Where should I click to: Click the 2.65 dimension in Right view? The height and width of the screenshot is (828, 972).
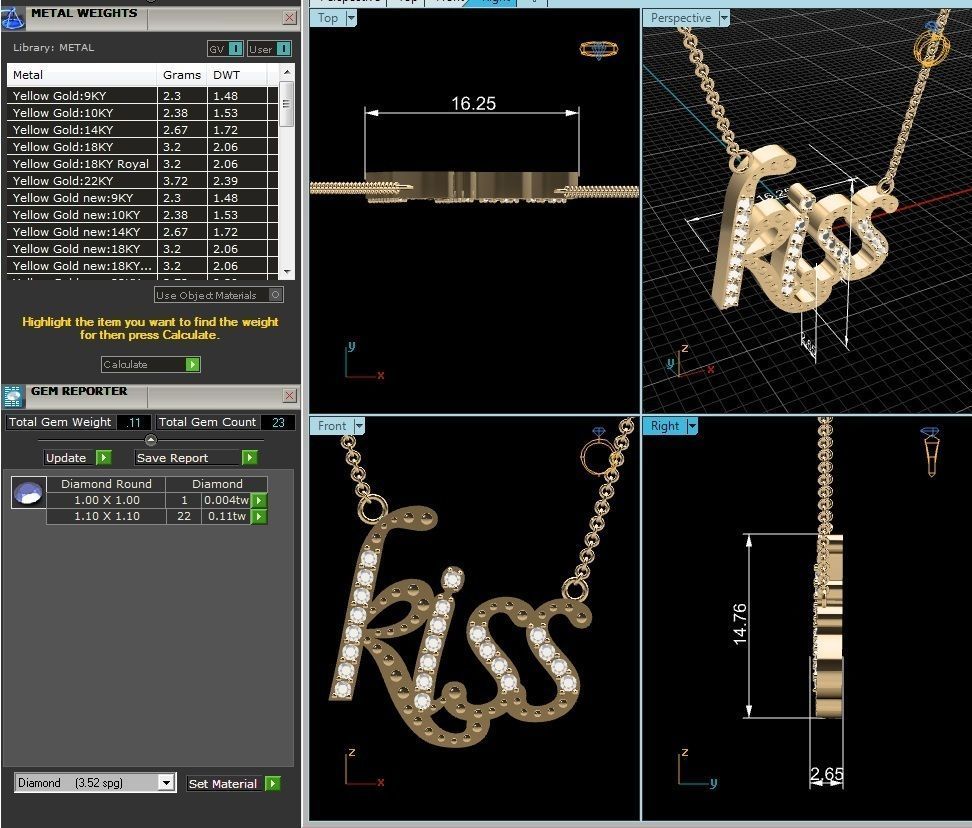826,773
